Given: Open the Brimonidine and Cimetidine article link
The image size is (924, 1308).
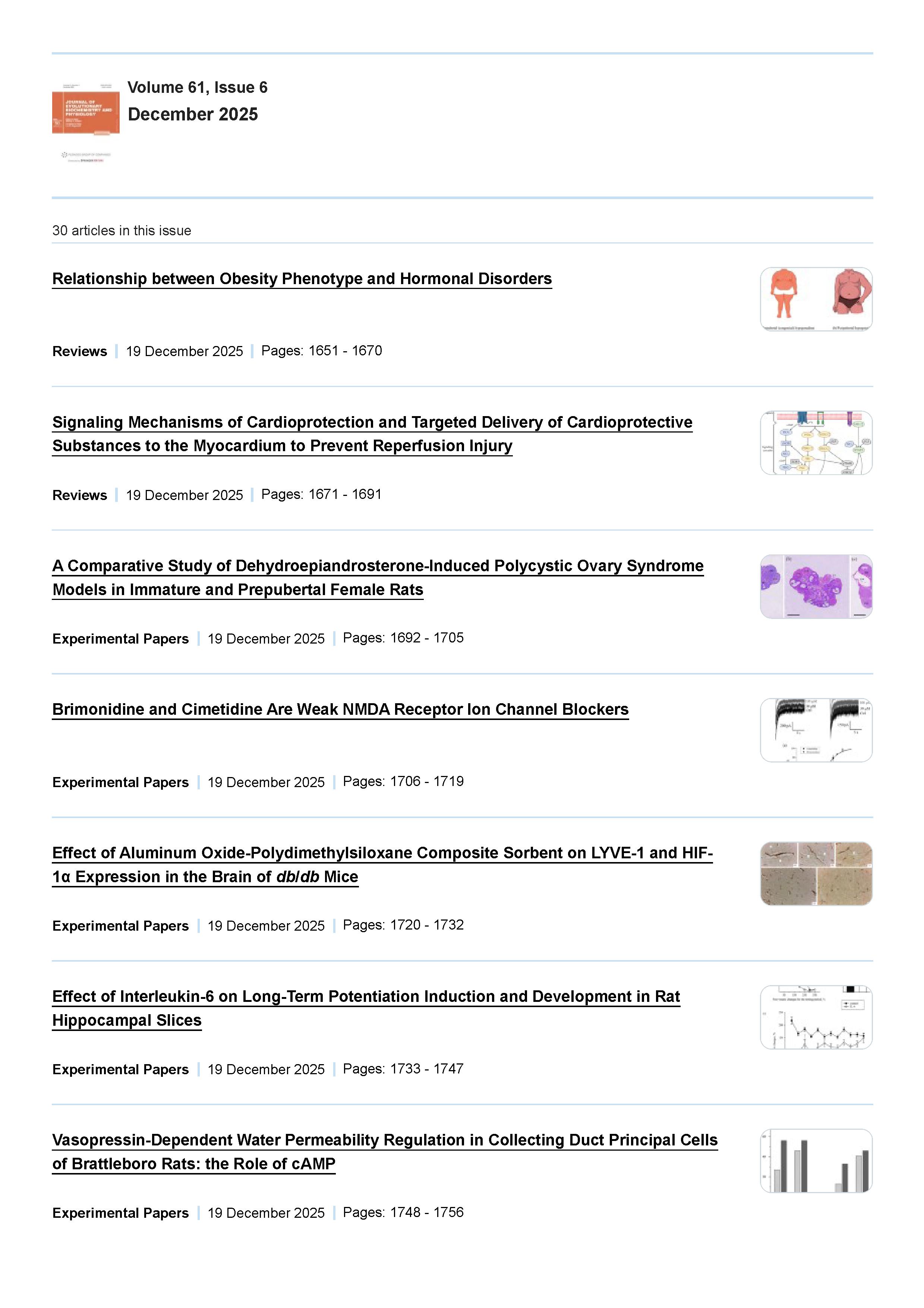Looking at the screenshot, I should [x=340, y=709].
